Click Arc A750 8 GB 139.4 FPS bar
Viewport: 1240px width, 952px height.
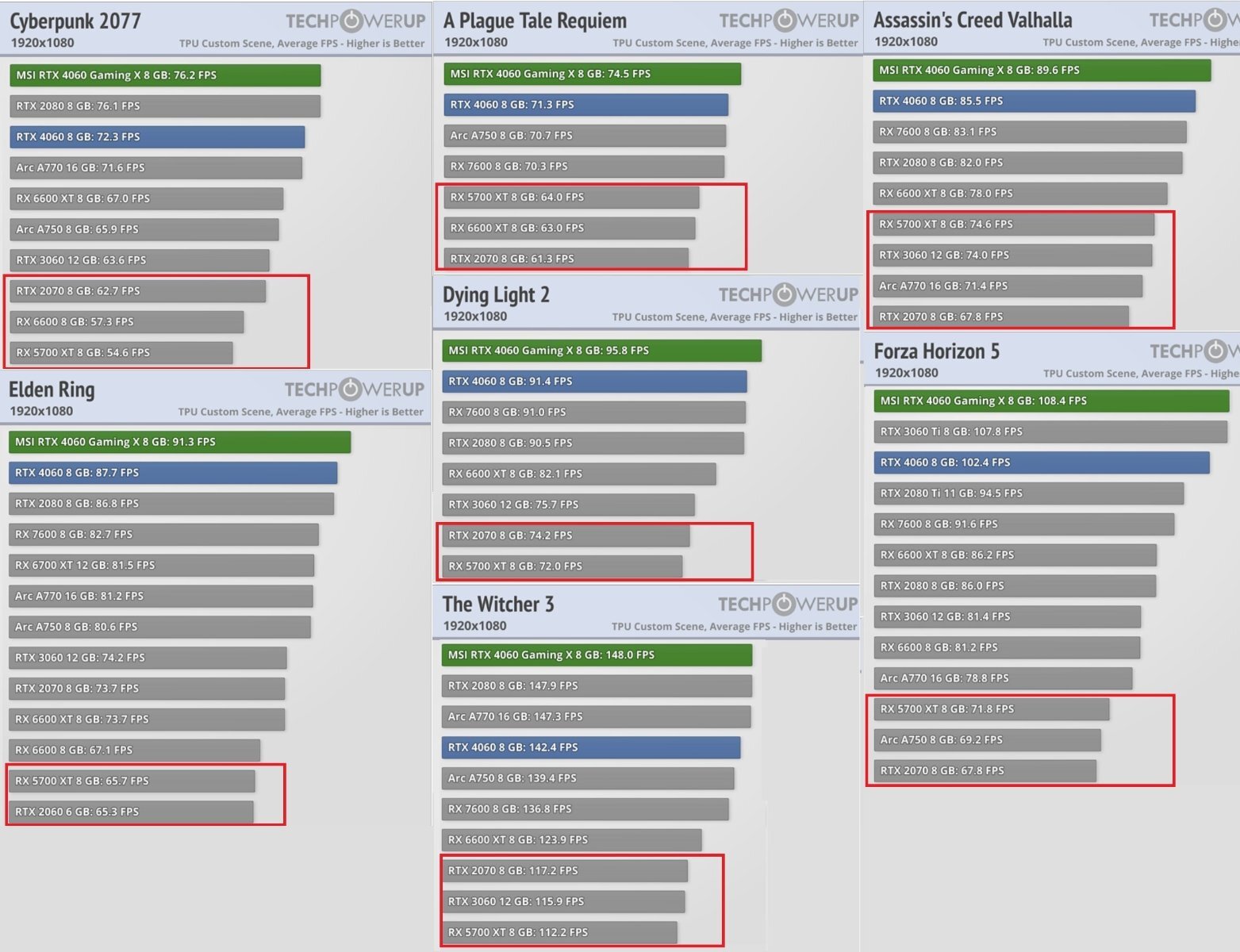(x=588, y=779)
